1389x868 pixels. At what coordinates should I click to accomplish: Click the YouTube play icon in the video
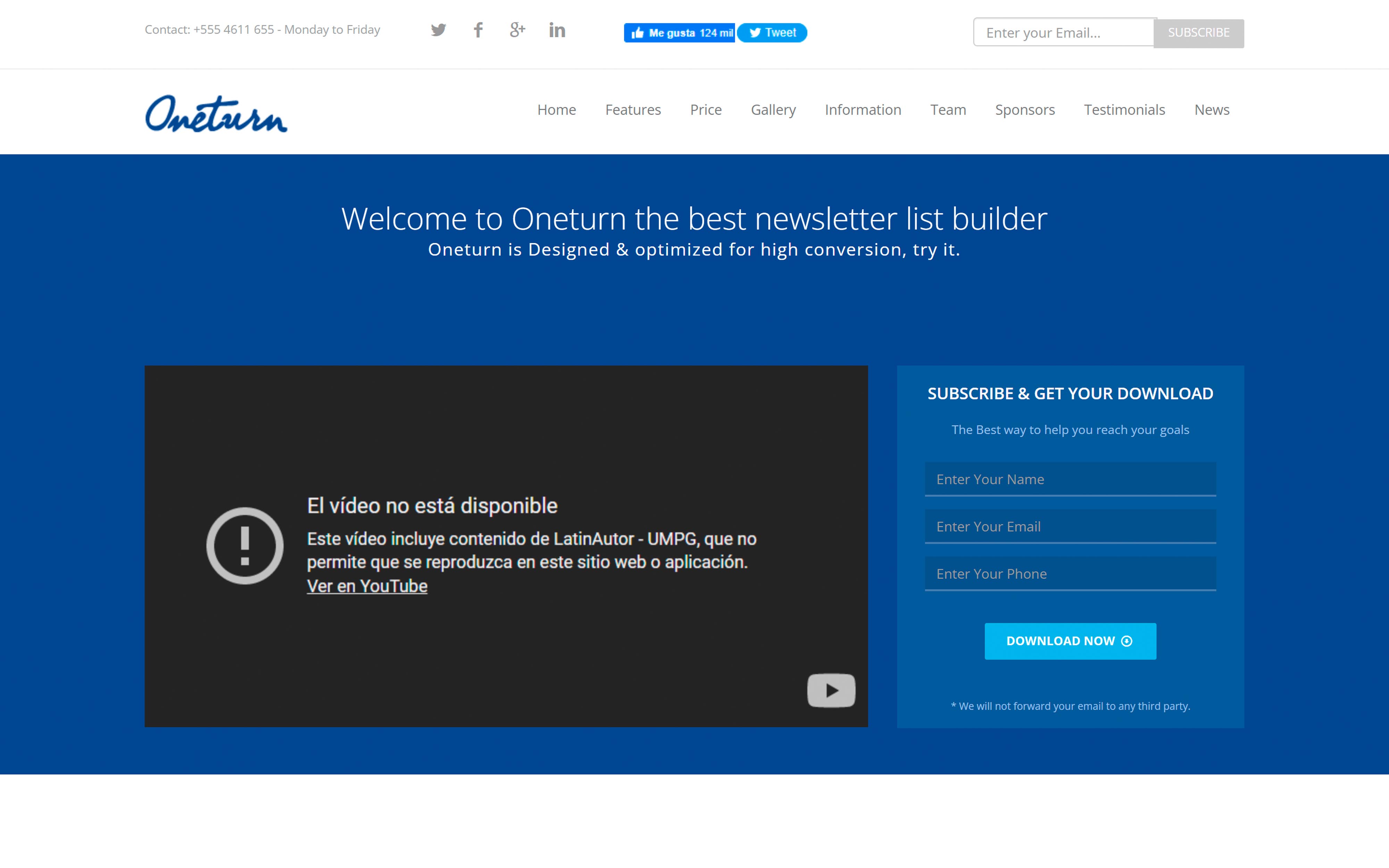click(x=831, y=690)
